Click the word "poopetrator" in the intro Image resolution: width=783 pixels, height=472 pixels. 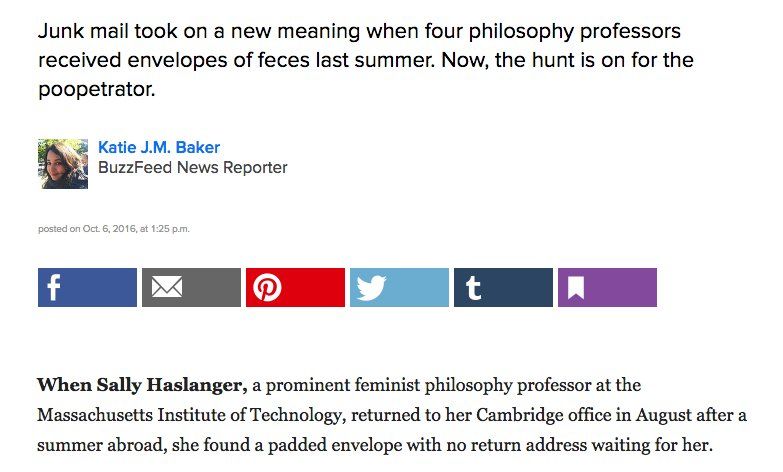tap(97, 89)
